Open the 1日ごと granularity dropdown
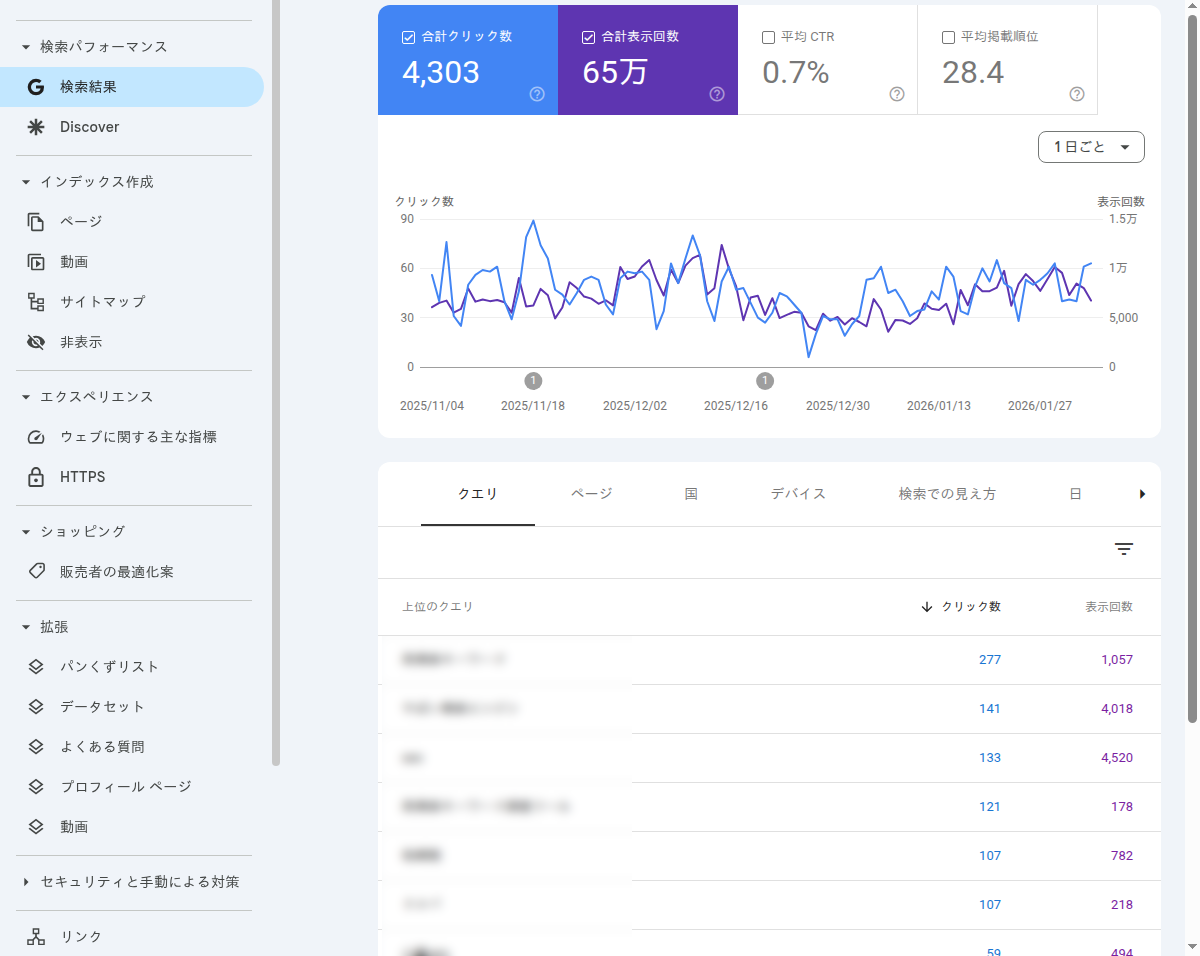Viewport: 1200px width, 956px height. (1091, 147)
